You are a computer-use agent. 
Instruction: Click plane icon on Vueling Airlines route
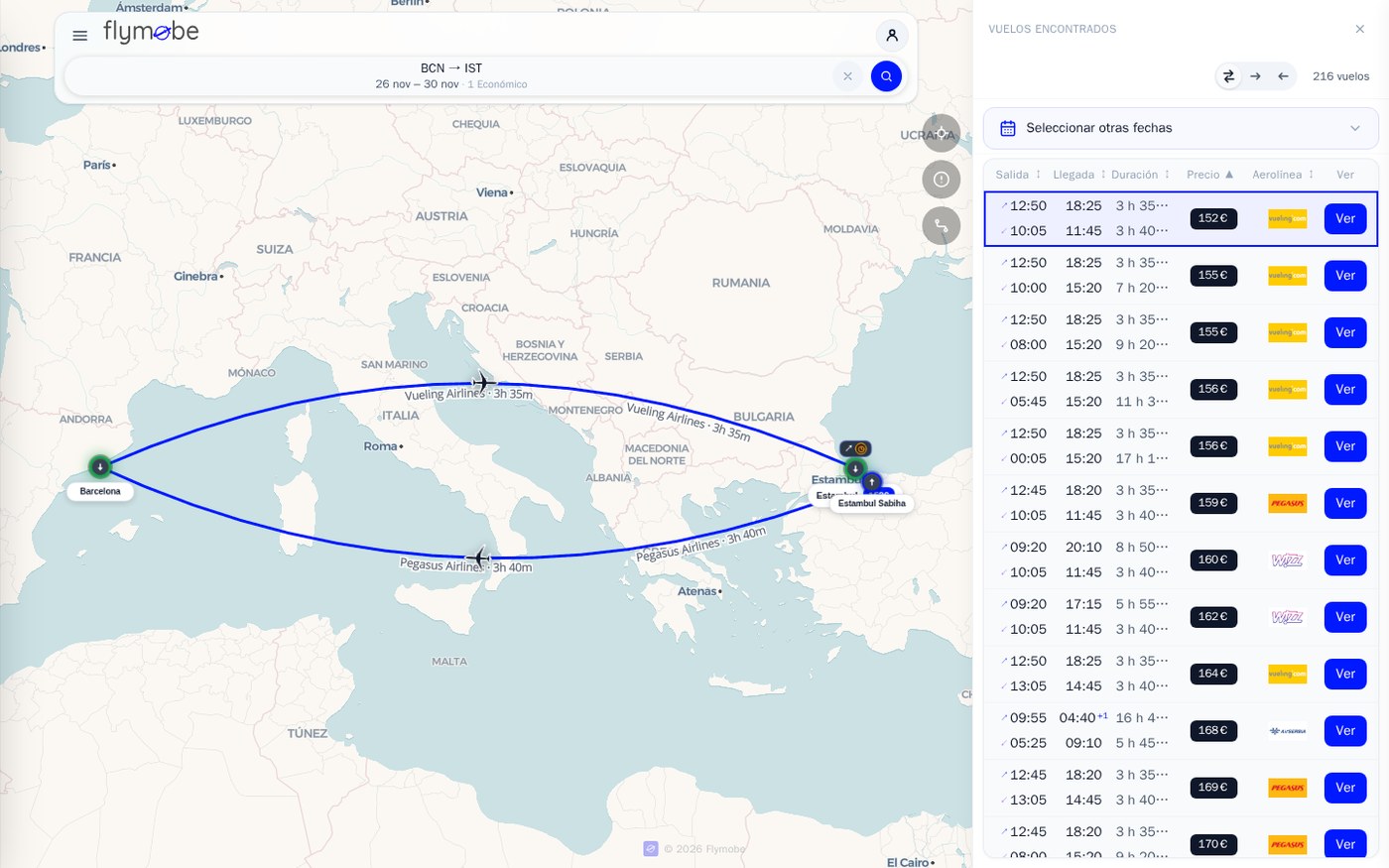[483, 383]
